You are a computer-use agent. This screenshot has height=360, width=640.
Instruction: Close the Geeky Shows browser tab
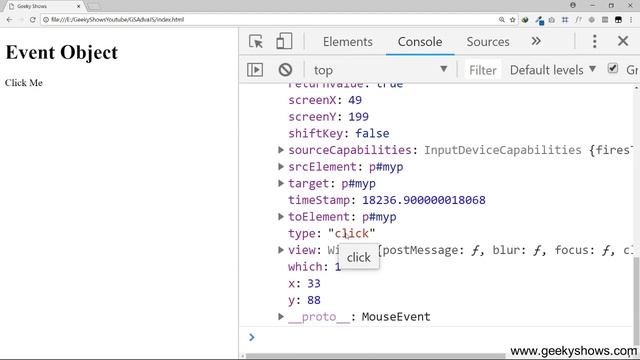point(78,6)
